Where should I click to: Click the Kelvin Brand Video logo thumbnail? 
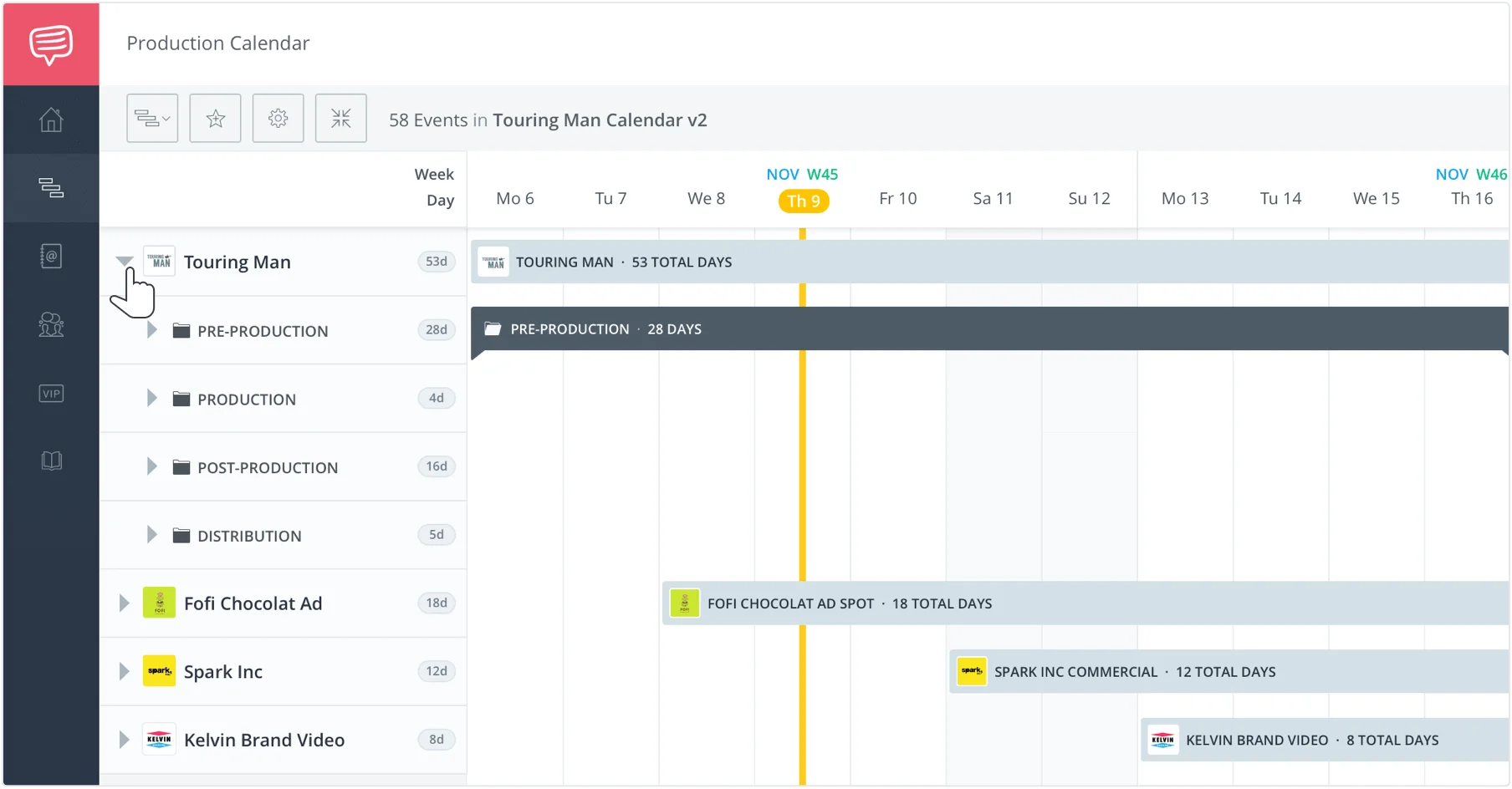pyautogui.click(x=159, y=740)
